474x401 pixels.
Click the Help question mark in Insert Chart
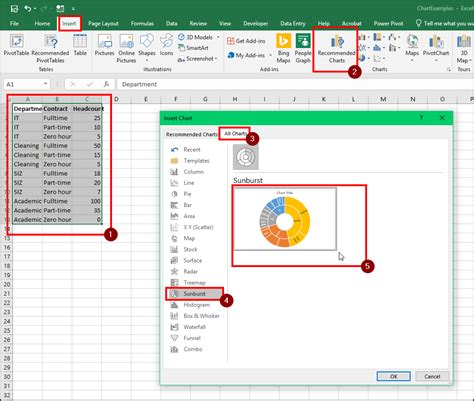click(421, 118)
